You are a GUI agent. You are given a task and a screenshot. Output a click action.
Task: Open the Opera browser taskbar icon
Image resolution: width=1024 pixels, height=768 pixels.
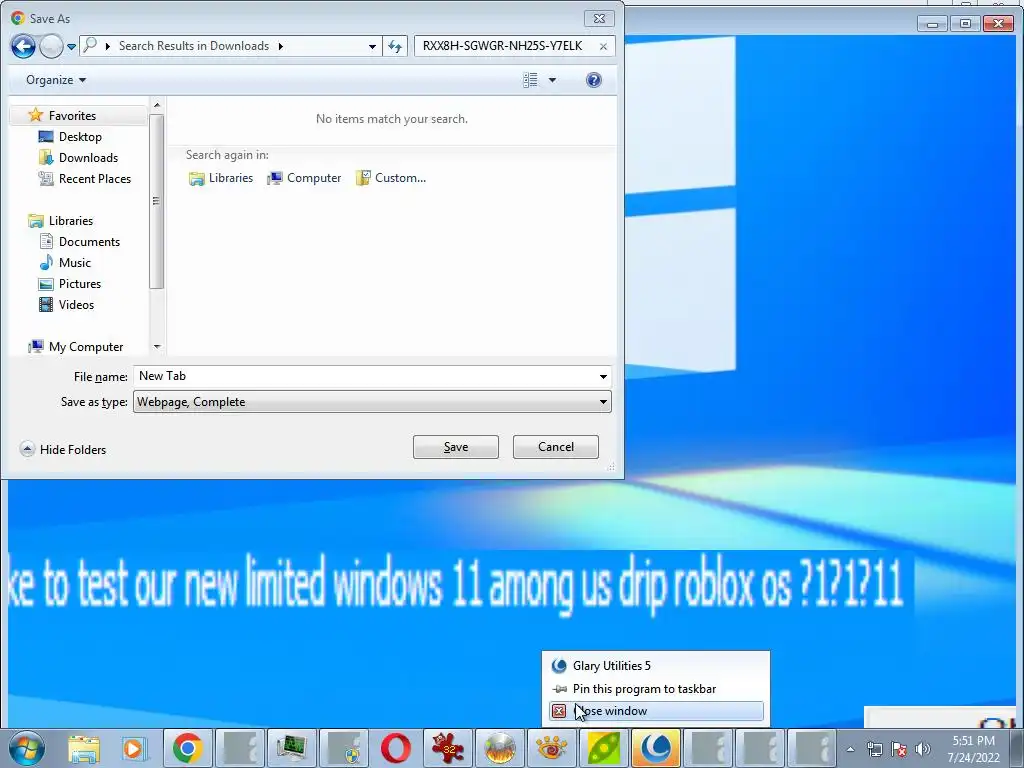pos(396,748)
